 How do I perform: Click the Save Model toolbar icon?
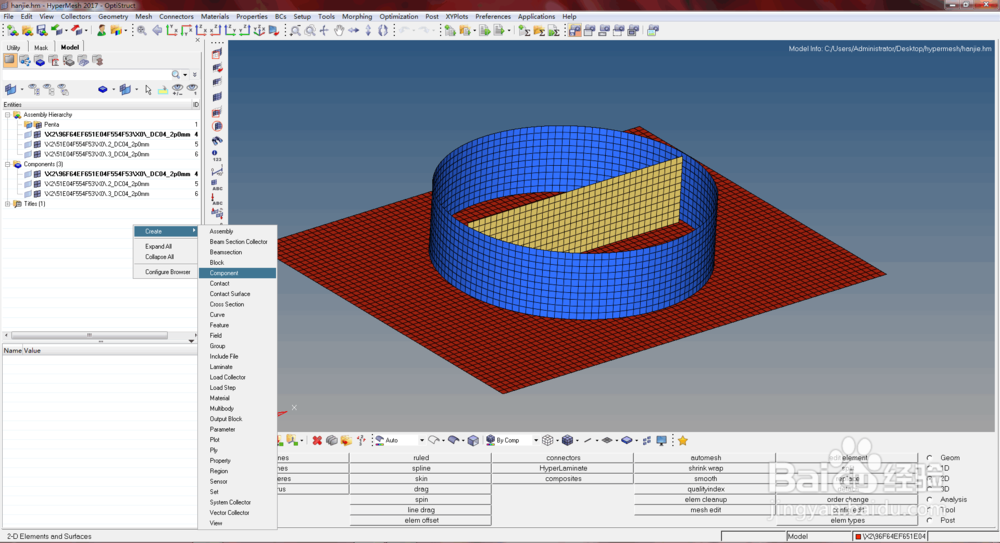[41, 30]
